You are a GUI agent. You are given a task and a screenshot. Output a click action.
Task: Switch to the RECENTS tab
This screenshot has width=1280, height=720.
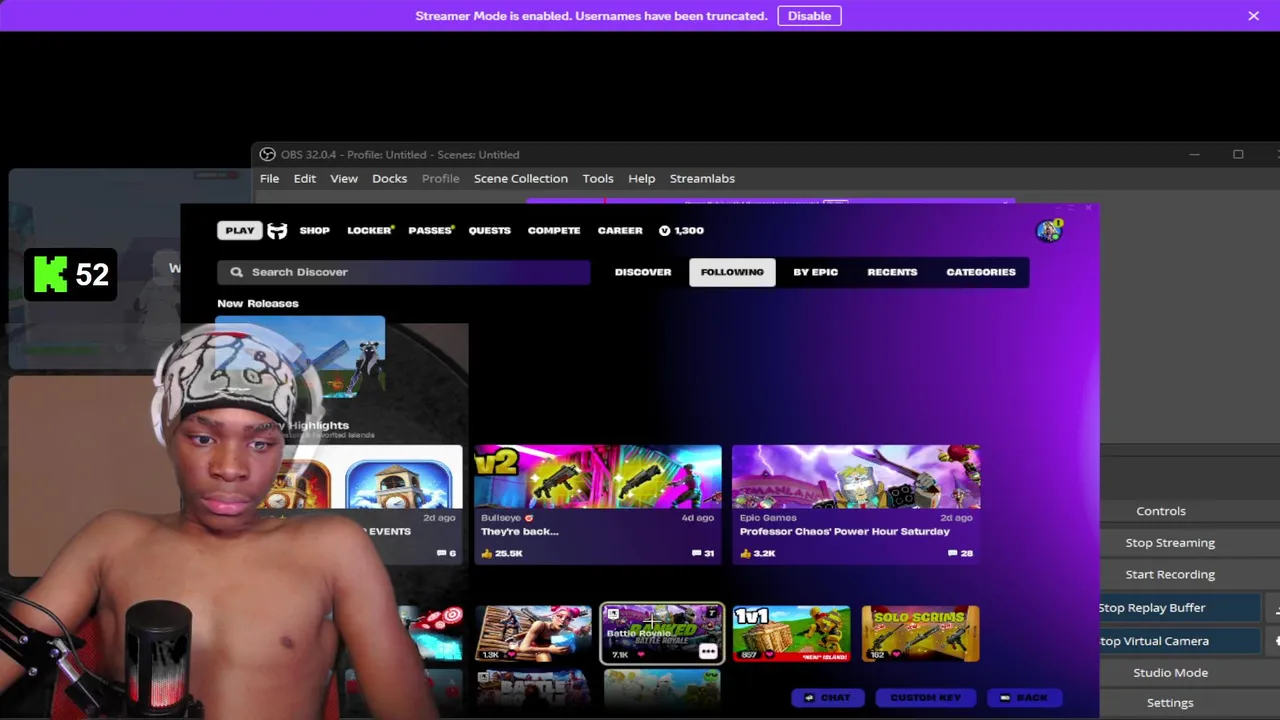(892, 272)
